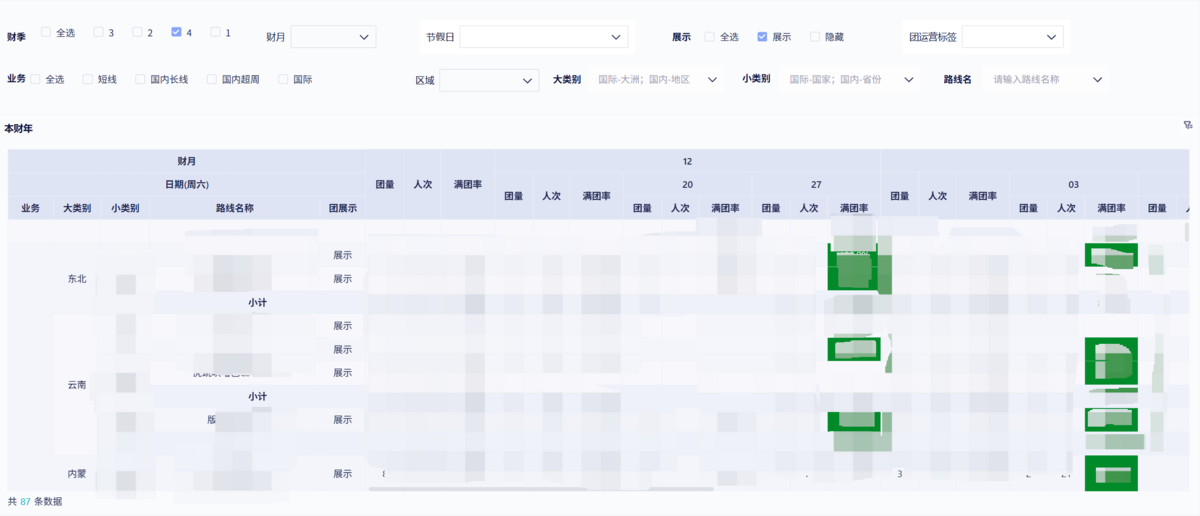Click the date 27 header cell
The width and height of the screenshot is (1200, 516).
816,184
